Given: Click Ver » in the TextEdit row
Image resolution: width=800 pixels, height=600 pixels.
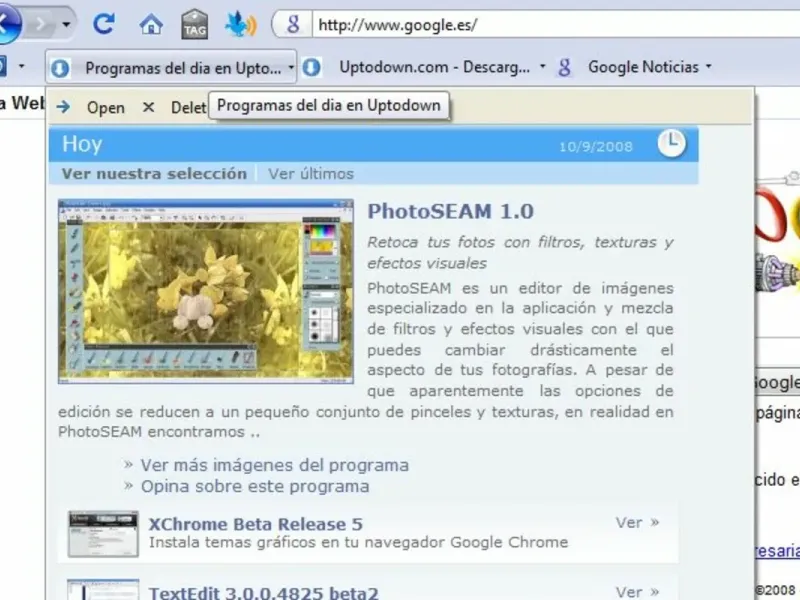Looking at the screenshot, I should tap(638, 592).
